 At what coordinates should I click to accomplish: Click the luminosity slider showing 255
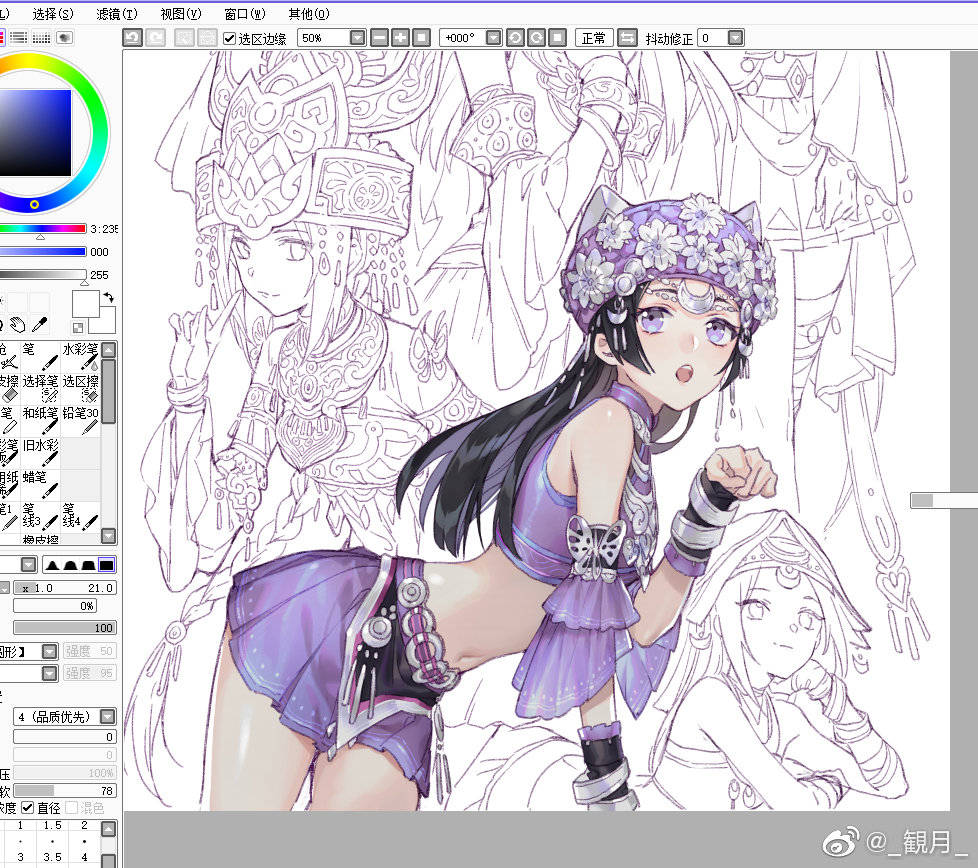click(x=43, y=275)
